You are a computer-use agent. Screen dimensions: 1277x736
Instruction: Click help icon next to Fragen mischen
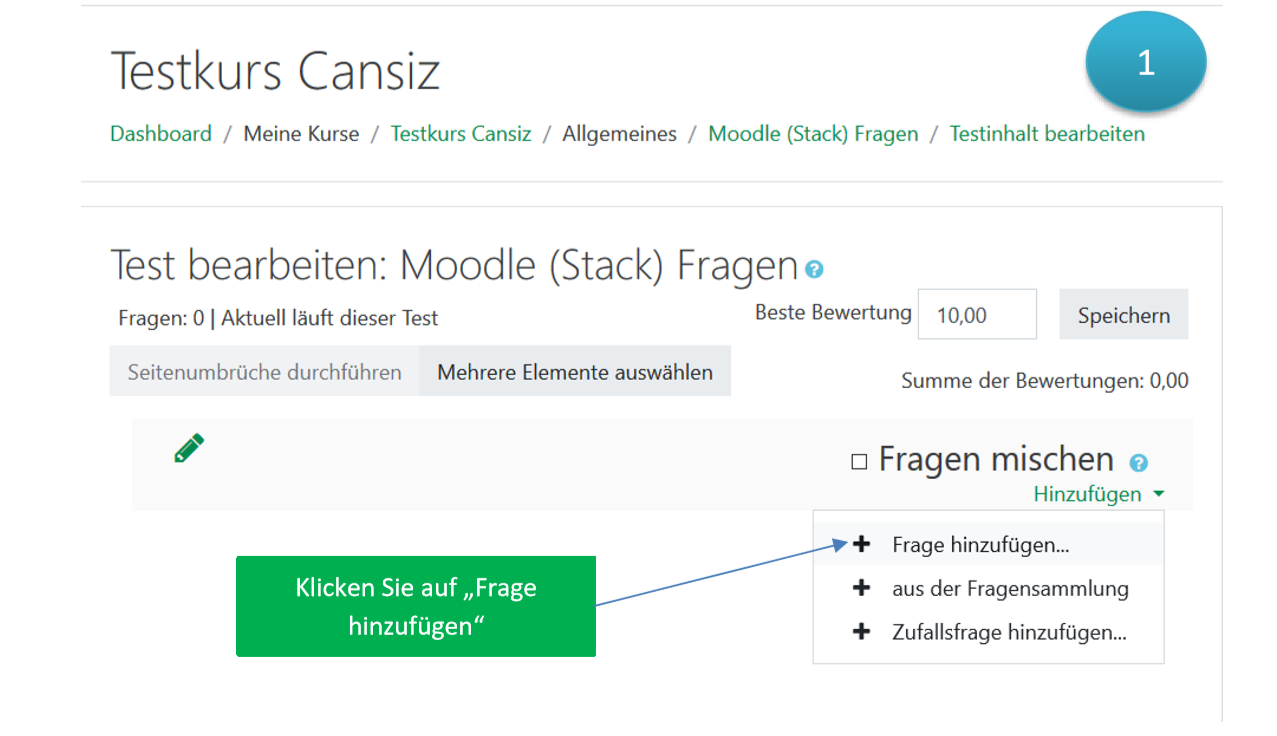tap(1138, 463)
